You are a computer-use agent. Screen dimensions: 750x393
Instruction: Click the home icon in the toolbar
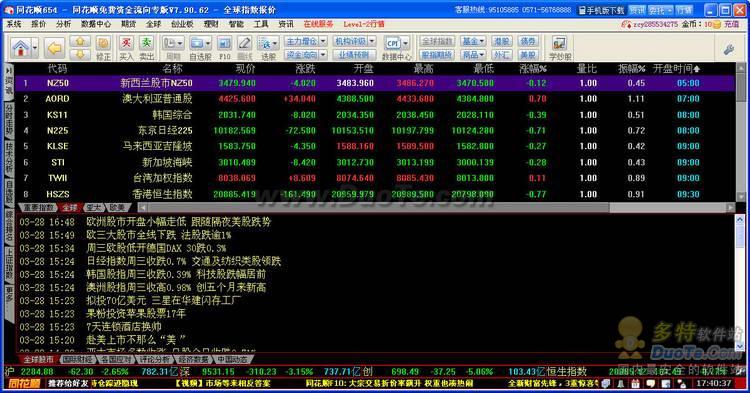21,48
